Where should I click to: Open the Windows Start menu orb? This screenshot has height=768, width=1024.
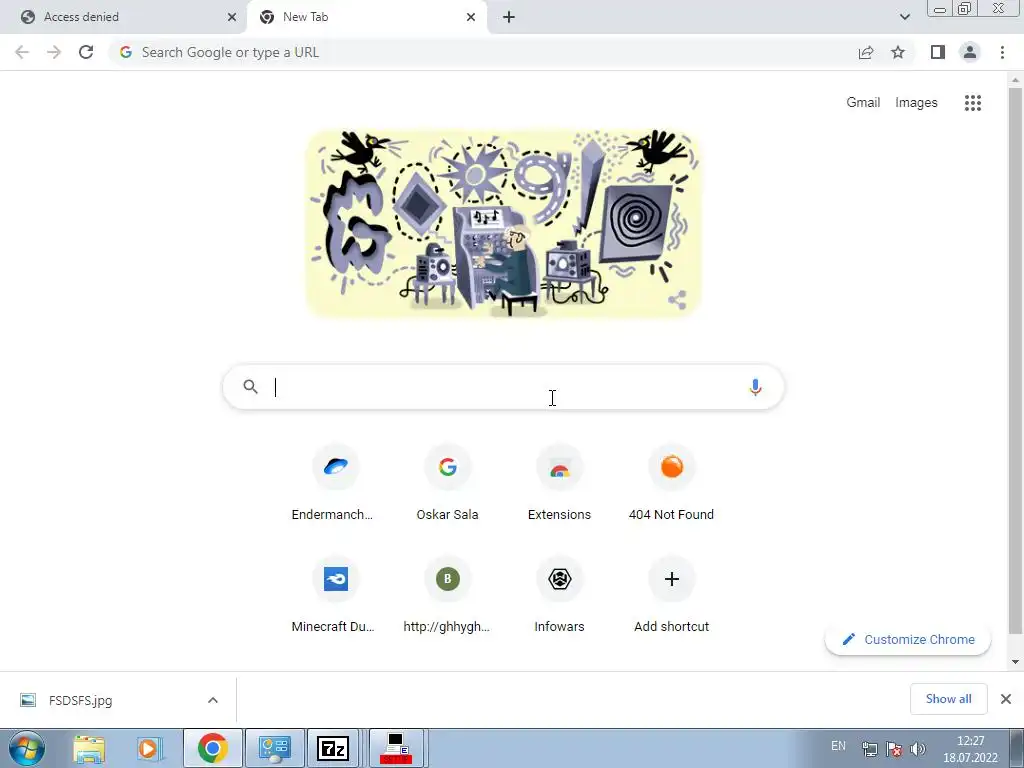point(26,748)
